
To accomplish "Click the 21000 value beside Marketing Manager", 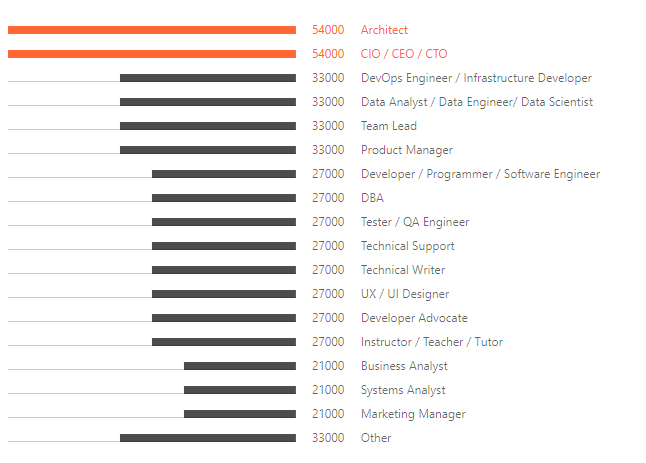I will click(328, 414).
